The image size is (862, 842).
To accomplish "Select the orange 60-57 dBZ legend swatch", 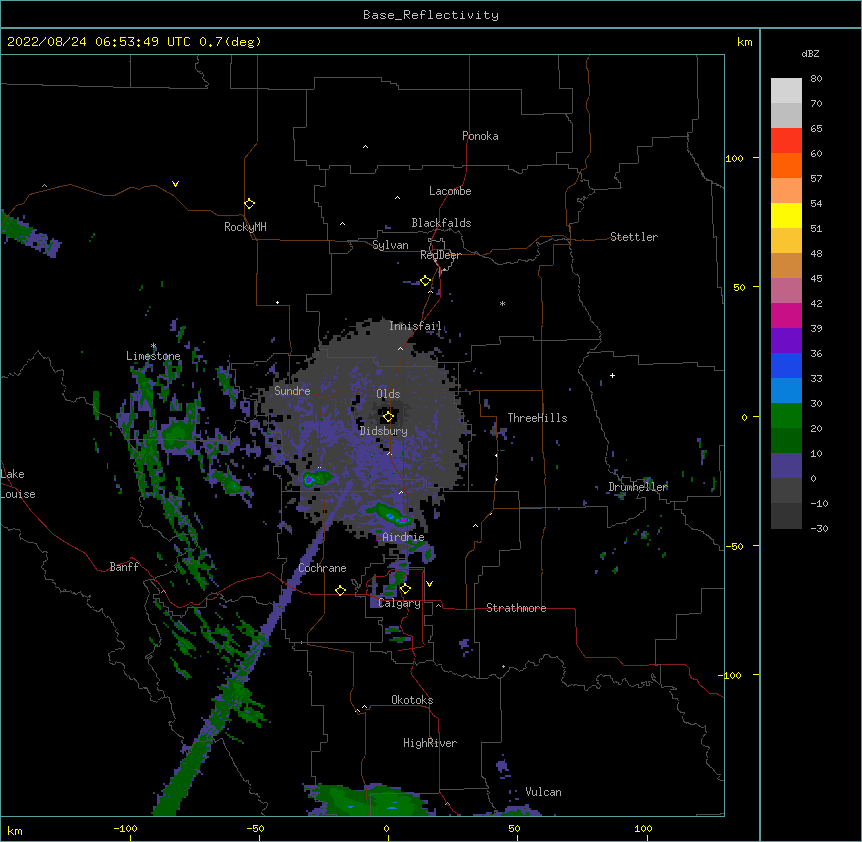I will point(786,165).
